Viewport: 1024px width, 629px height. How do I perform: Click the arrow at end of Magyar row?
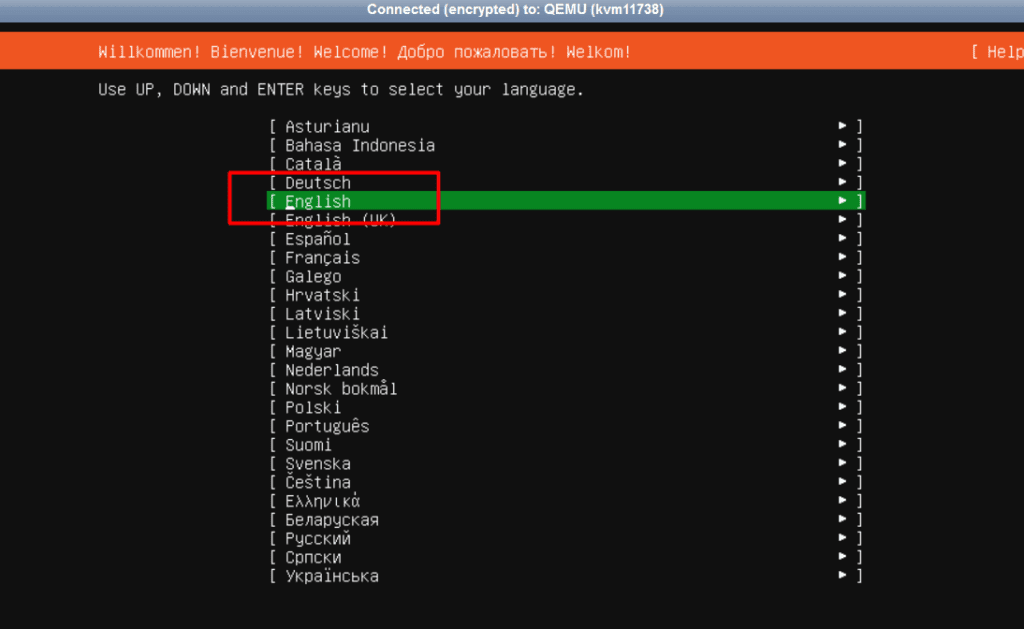click(x=843, y=352)
